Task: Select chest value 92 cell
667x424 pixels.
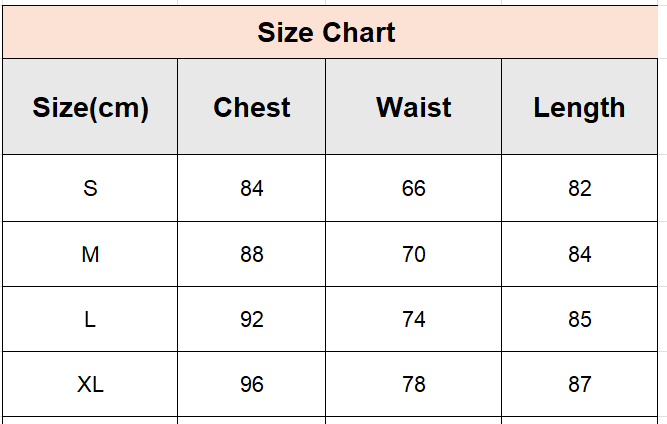Action: (251, 319)
